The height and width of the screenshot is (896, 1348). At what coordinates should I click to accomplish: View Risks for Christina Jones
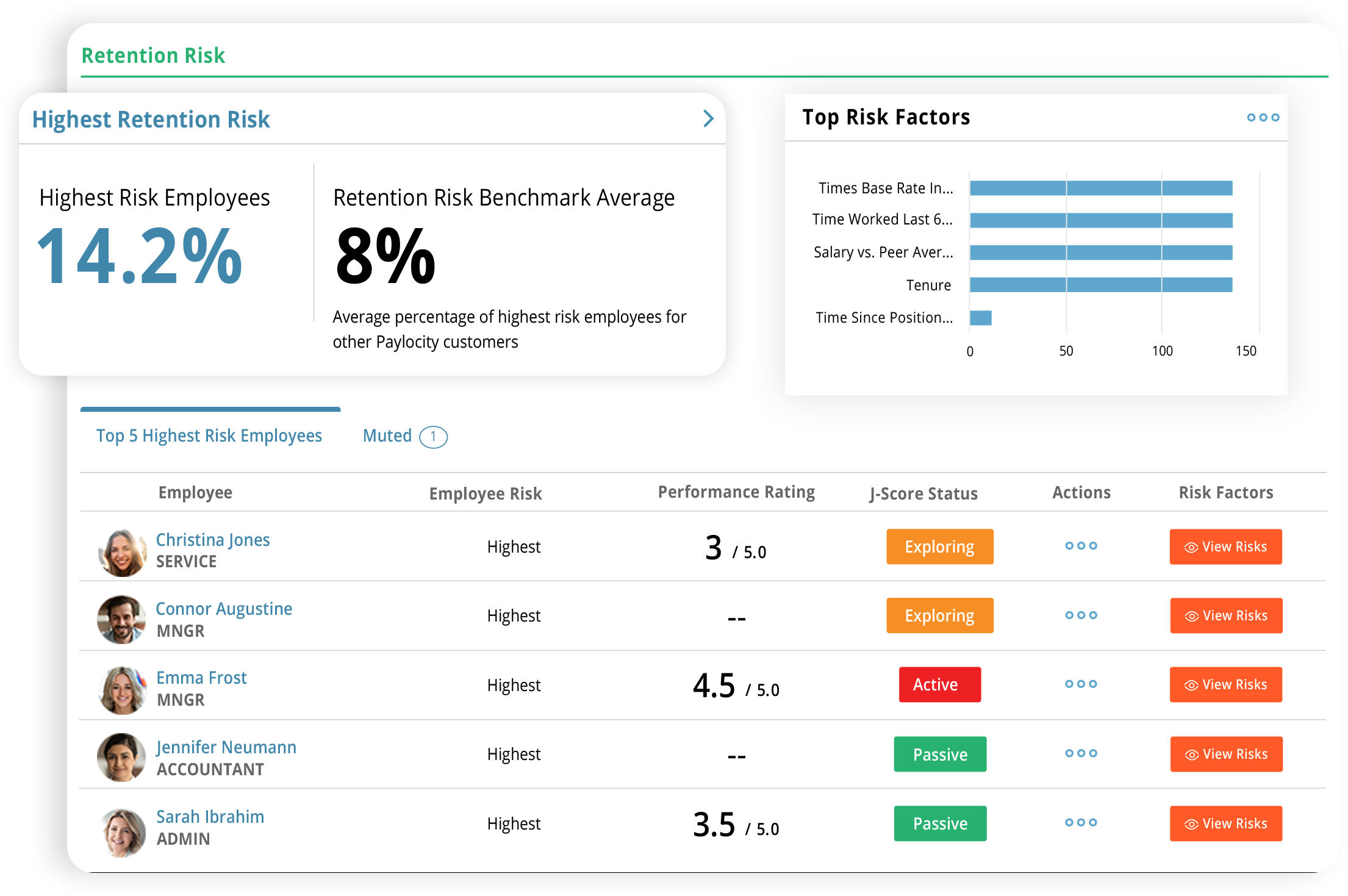coord(1225,547)
